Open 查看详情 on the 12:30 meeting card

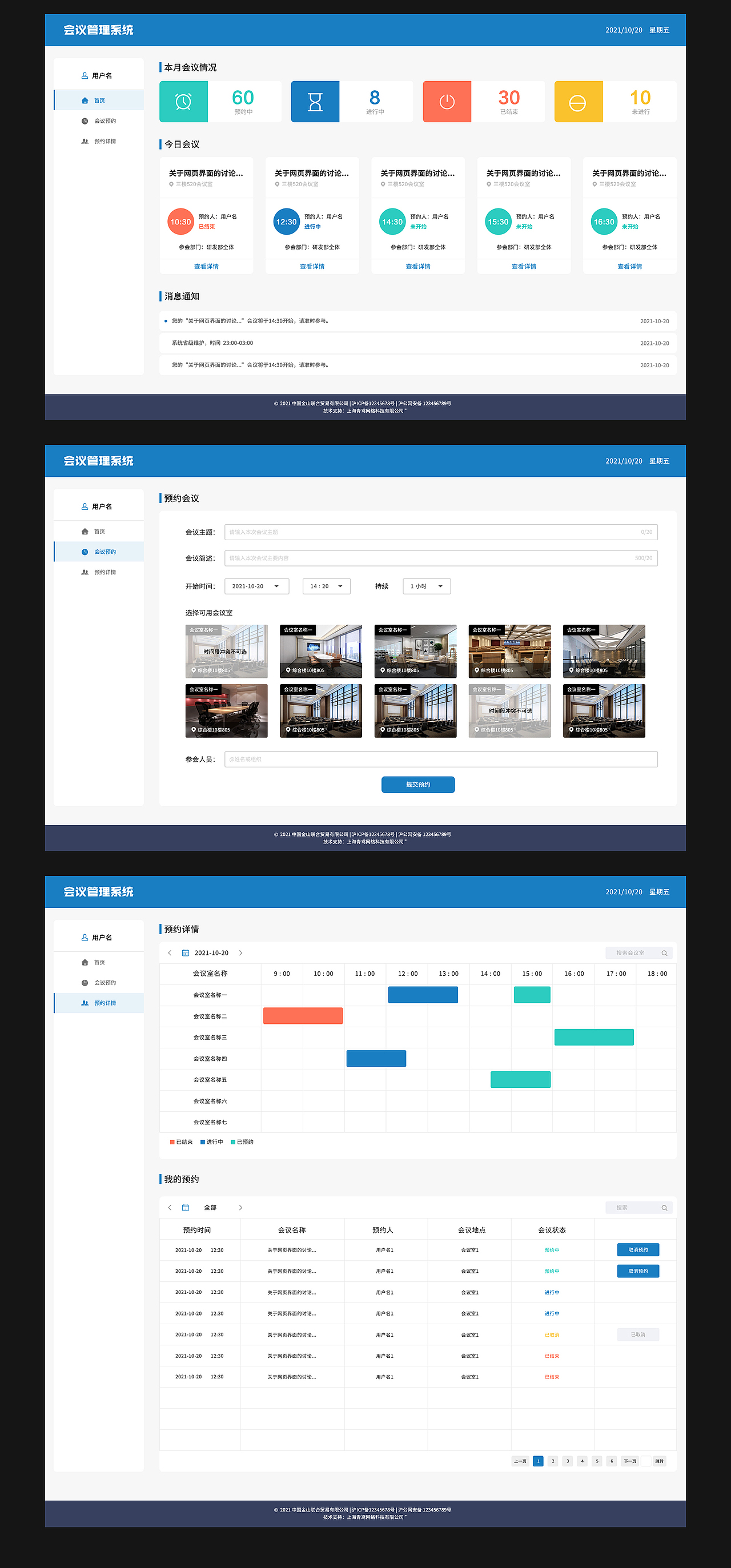click(x=312, y=267)
